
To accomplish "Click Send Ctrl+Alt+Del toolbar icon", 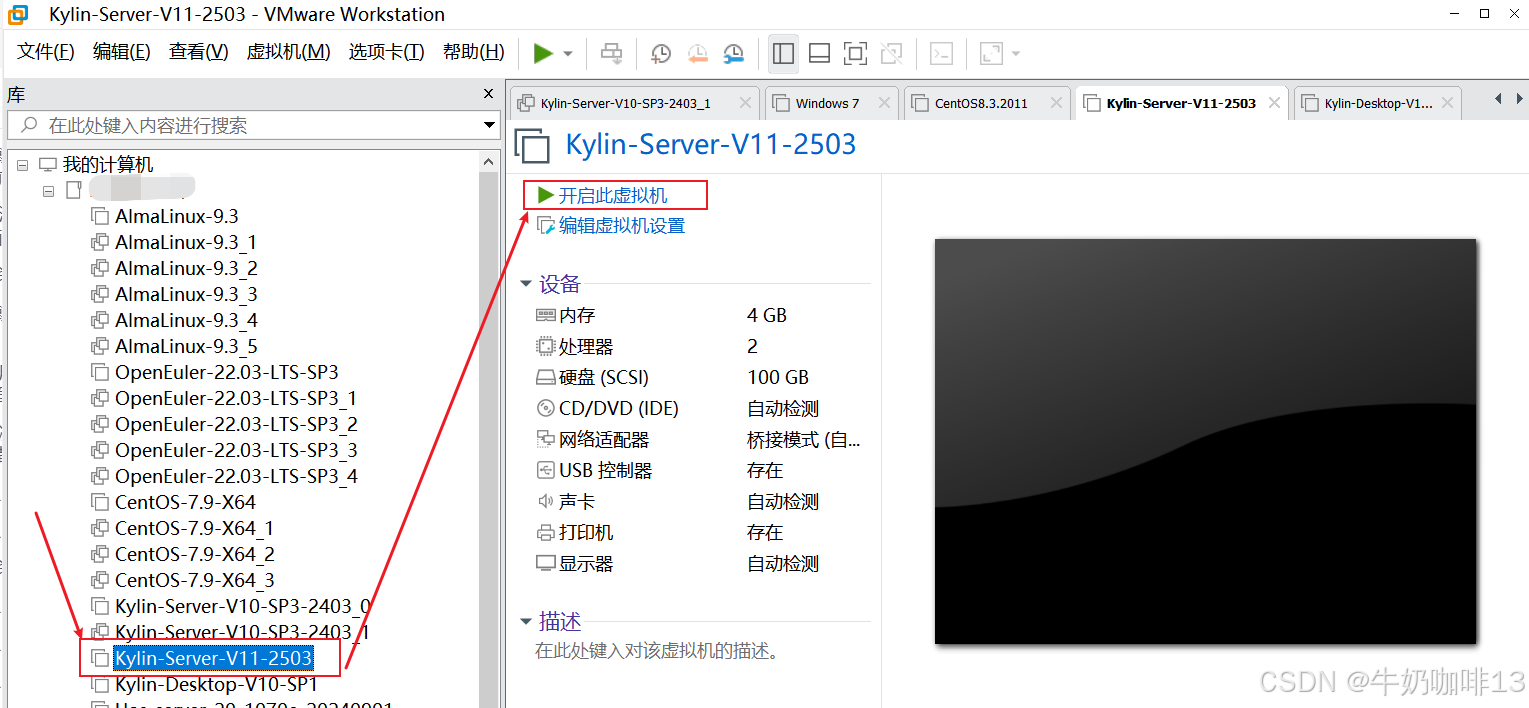I will tap(611, 53).
